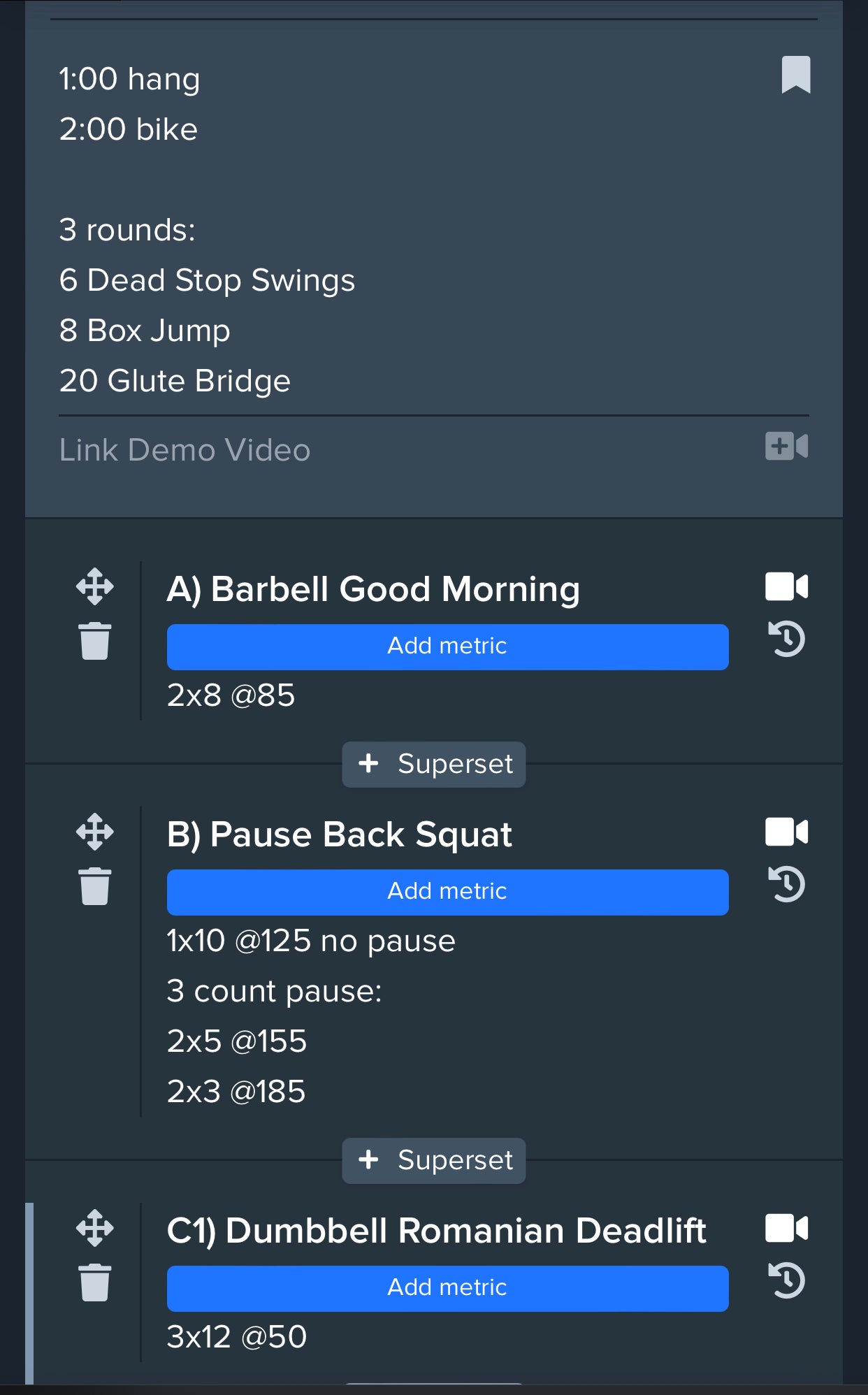Add metric to Dumbbell Romanian Deadlift
This screenshot has height=1395, width=868.
click(447, 1288)
